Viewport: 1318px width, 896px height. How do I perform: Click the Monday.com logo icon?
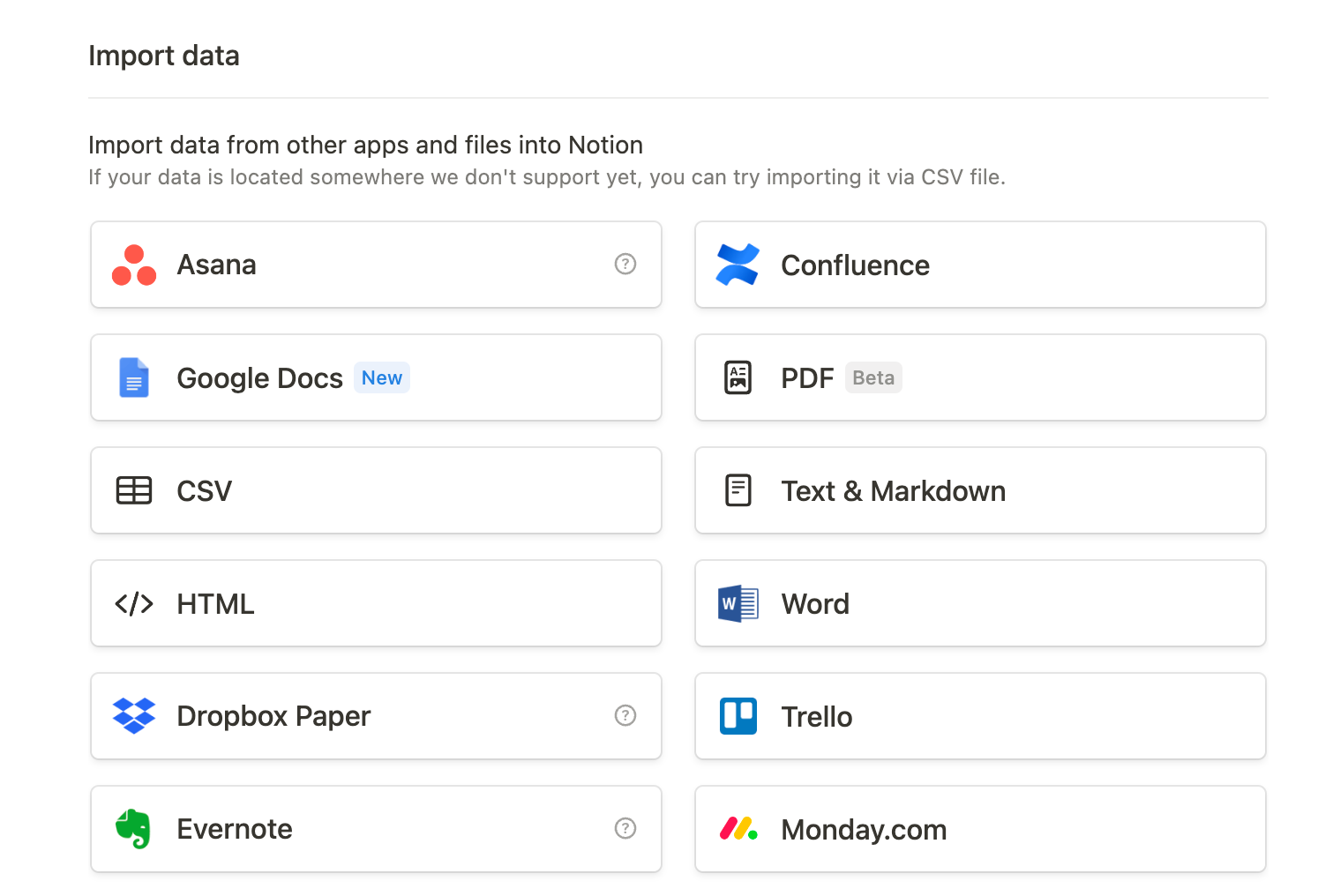pyautogui.click(x=738, y=829)
